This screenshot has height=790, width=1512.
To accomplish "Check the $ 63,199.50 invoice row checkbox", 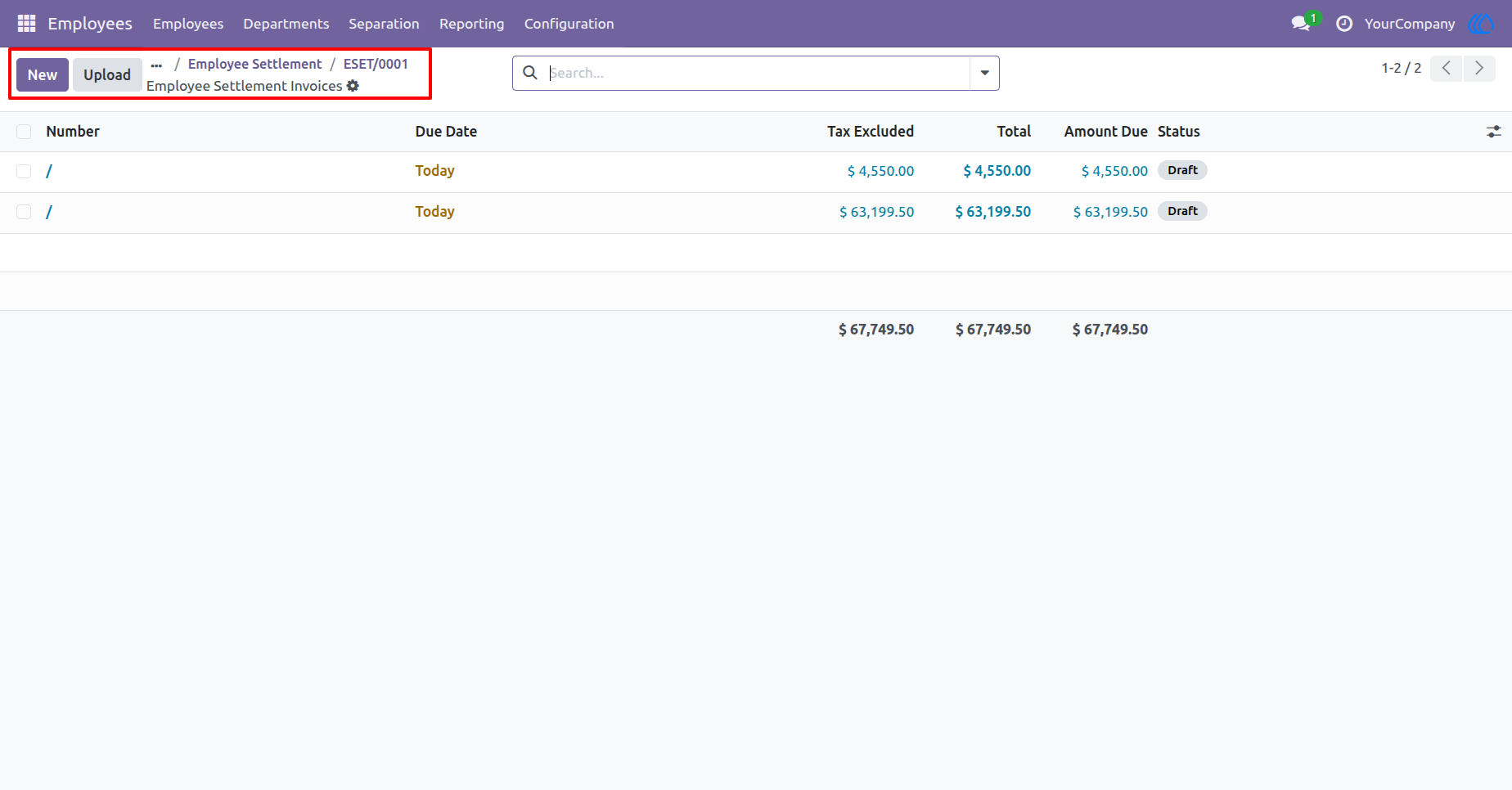I will point(24,212).
